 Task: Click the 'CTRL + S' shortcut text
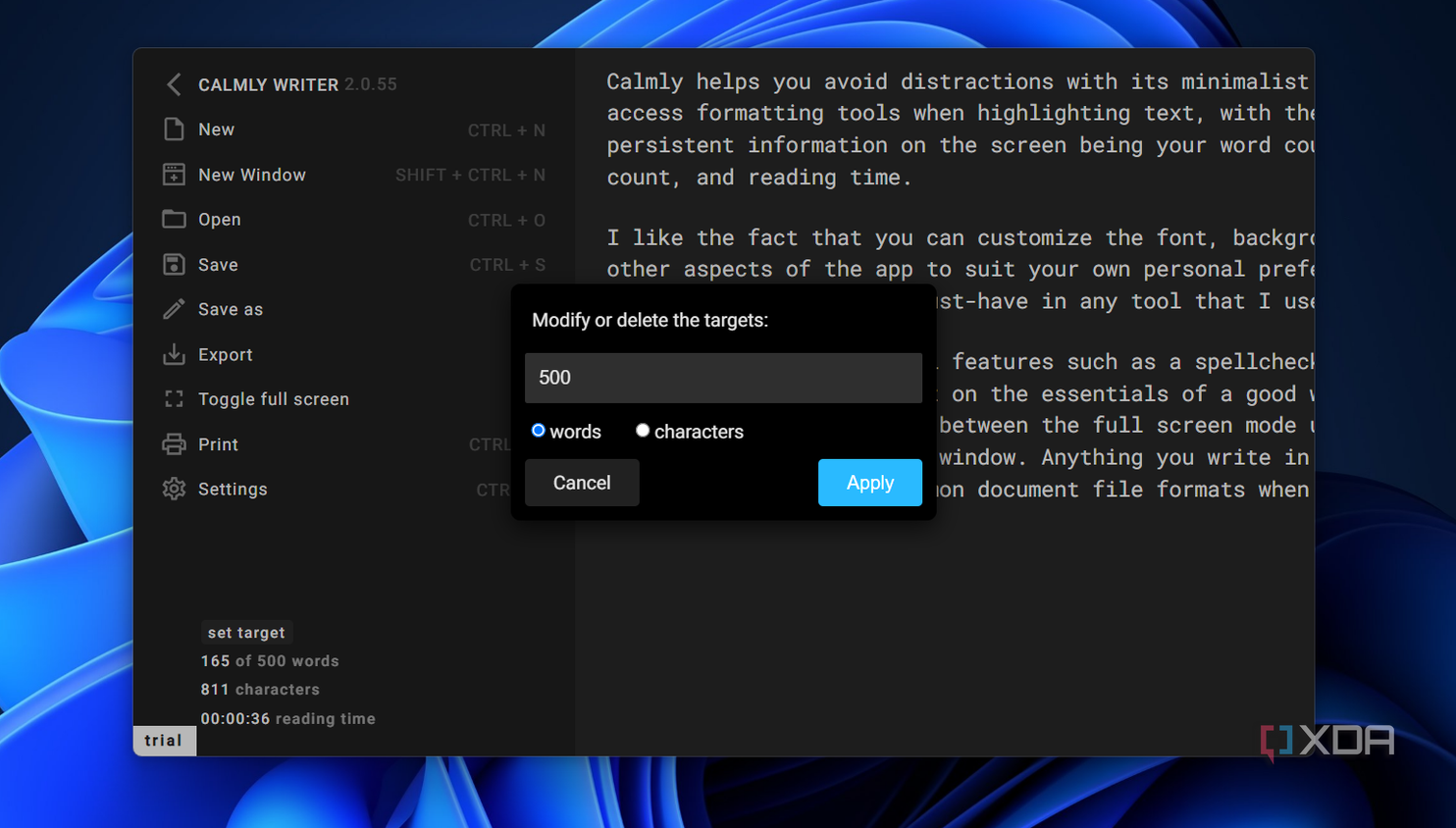(507, 265)
